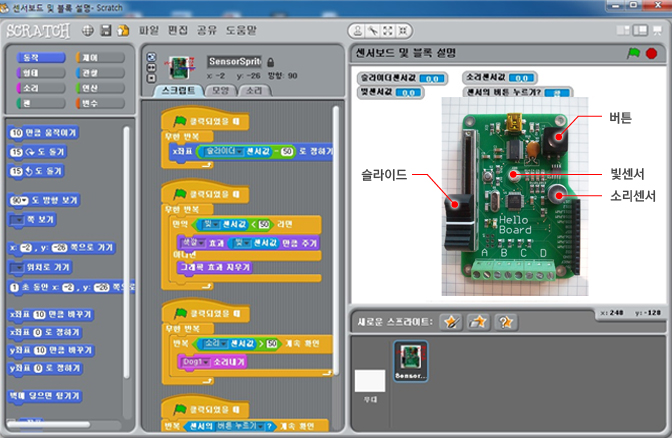The width and height of the screenshot is (672, 438).
Task: Select the 제어 block category
Action: point(100,57)
